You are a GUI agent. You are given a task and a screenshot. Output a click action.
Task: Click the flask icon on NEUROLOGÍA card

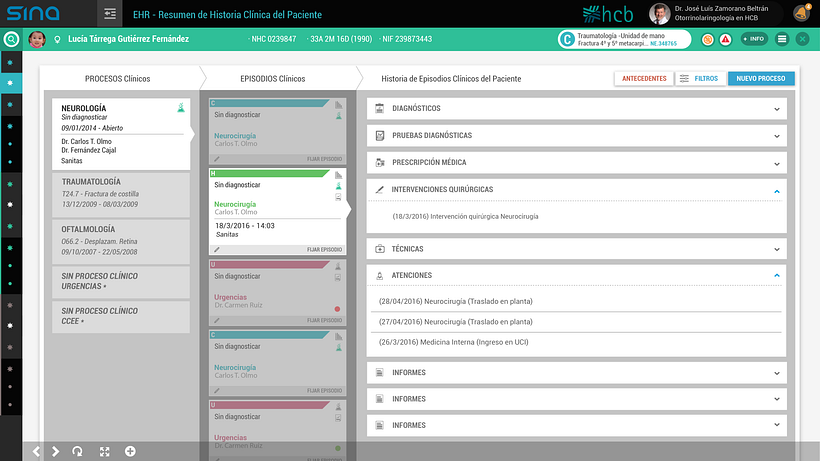click(x=181, y=108)
